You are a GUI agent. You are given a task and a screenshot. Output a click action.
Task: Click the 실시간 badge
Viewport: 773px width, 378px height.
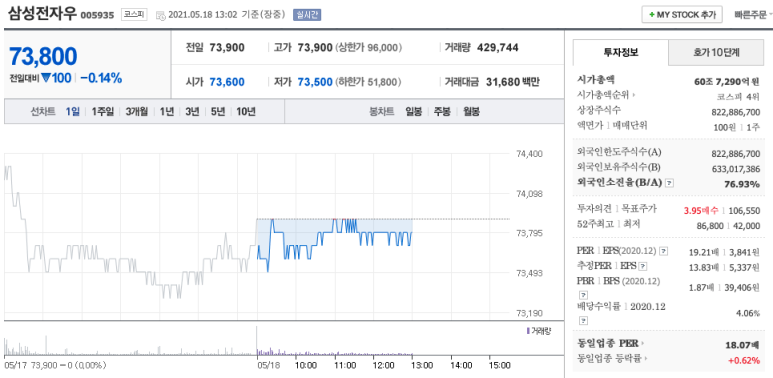click(x=307, y=15)
